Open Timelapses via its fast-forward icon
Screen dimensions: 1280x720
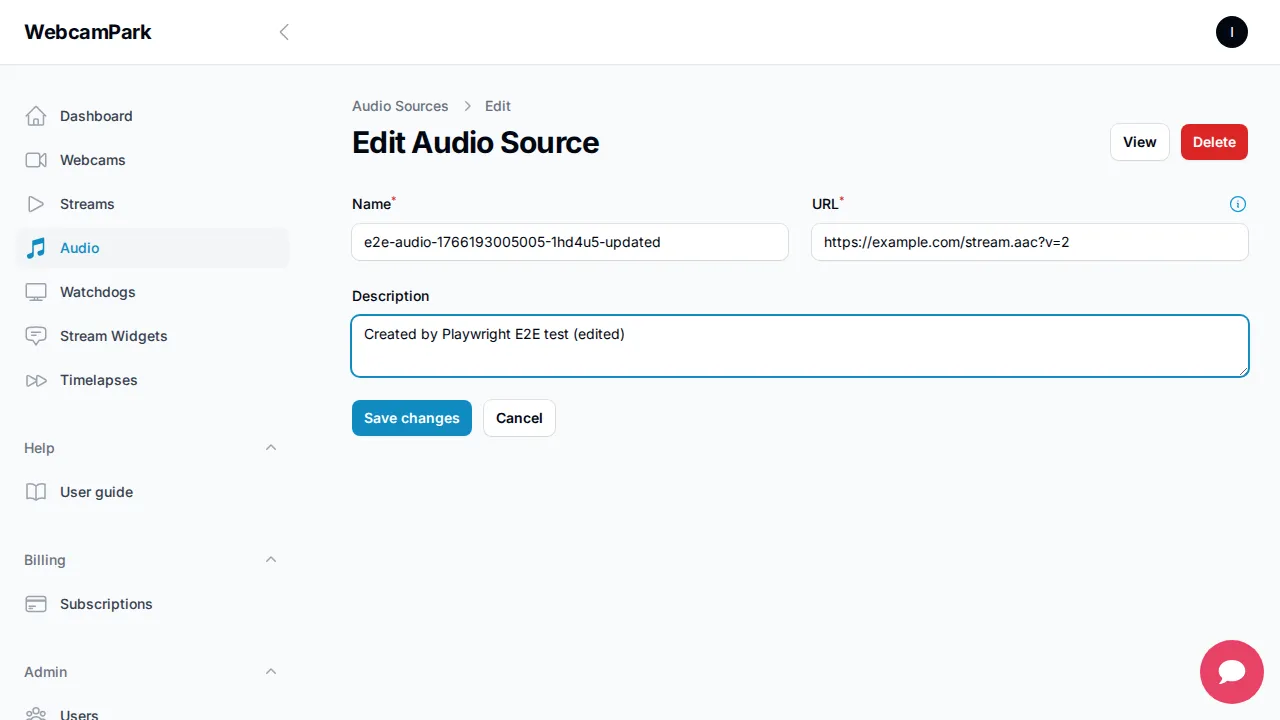35,380
